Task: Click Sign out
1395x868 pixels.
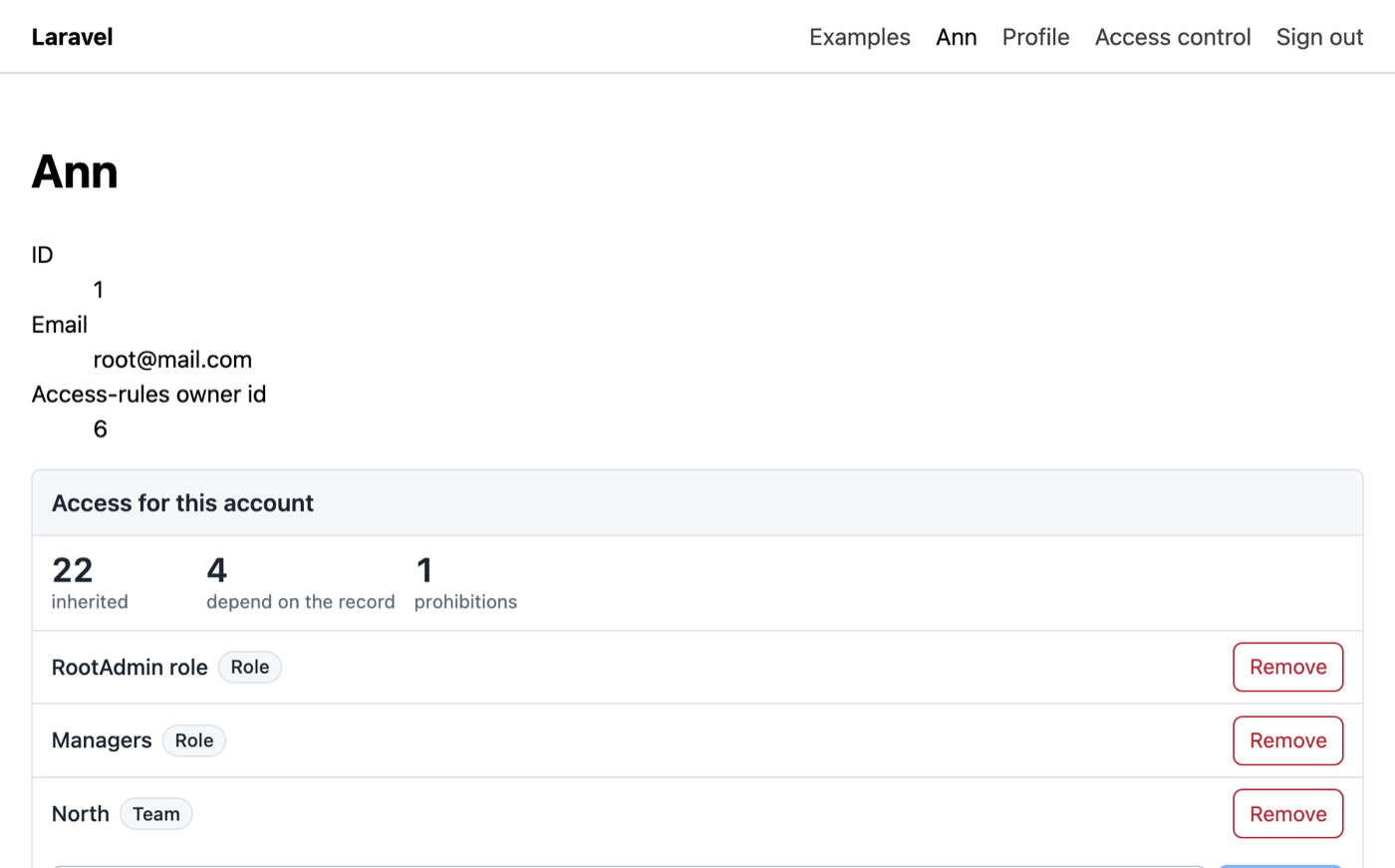Action: click(1319, 37)
